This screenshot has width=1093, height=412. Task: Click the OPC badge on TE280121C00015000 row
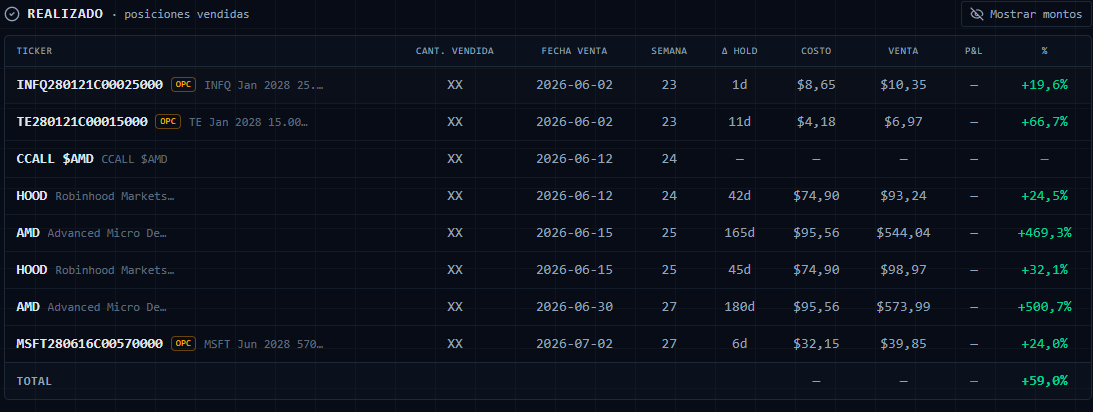tap(168, 121)
